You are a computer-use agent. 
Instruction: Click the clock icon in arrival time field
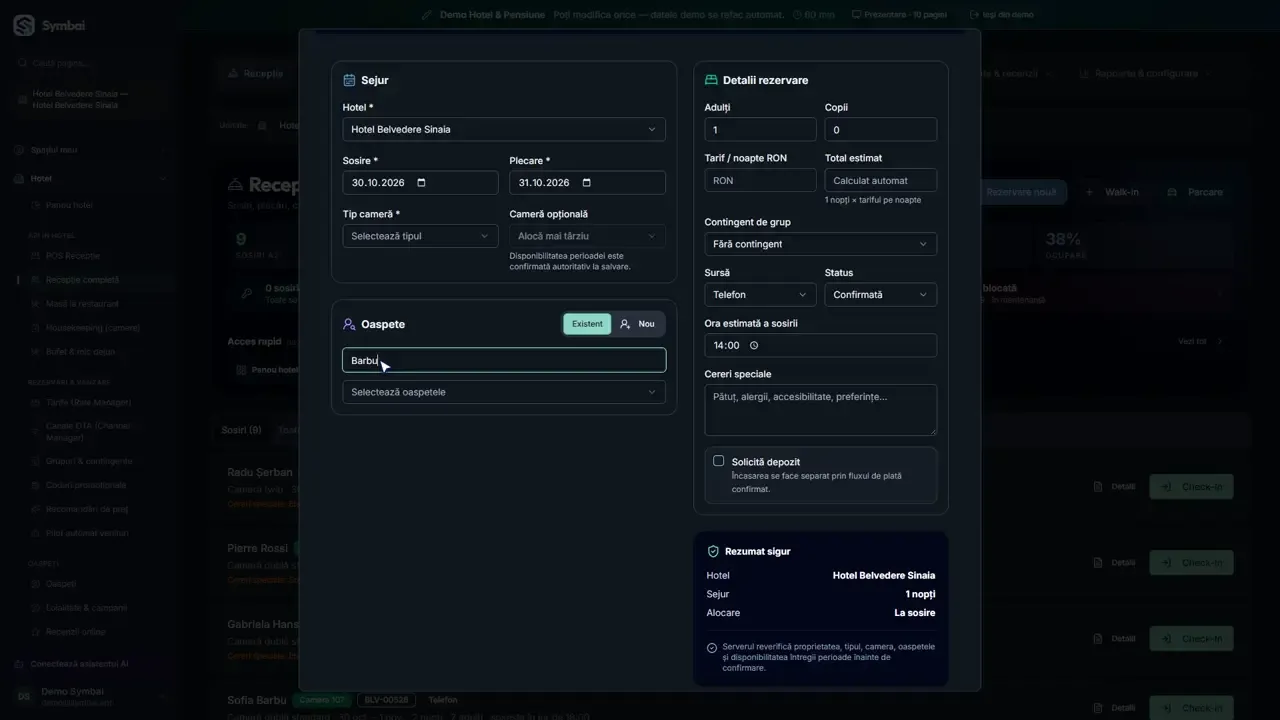[754, 346]
